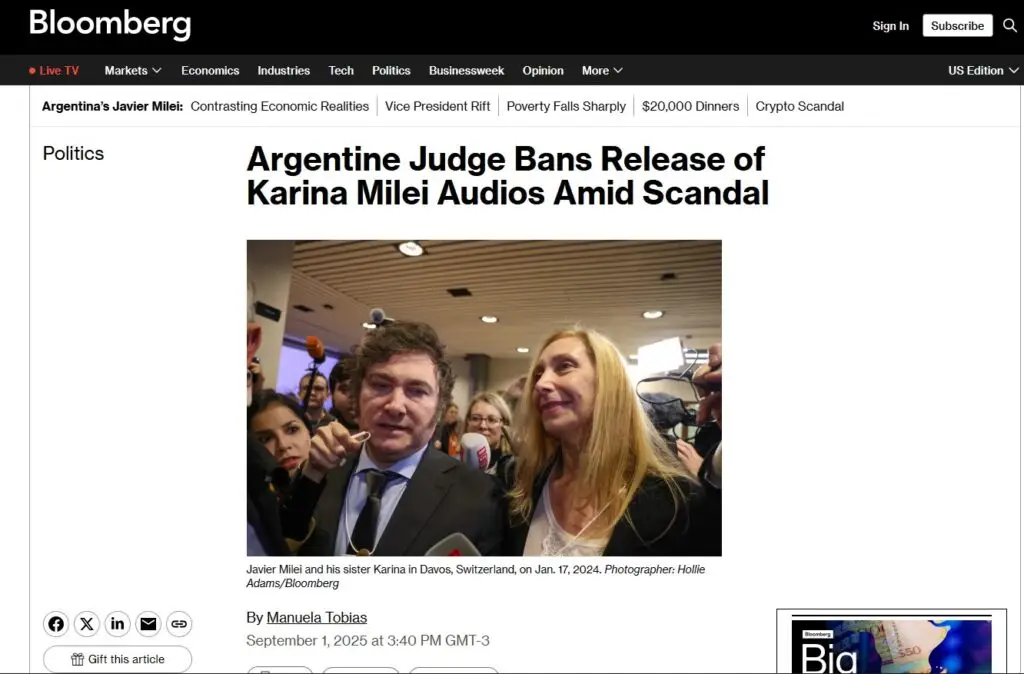Viewport: 1024px width, 674px height.
Task: Open the search magnifier icon
Action: [1010, 25]
